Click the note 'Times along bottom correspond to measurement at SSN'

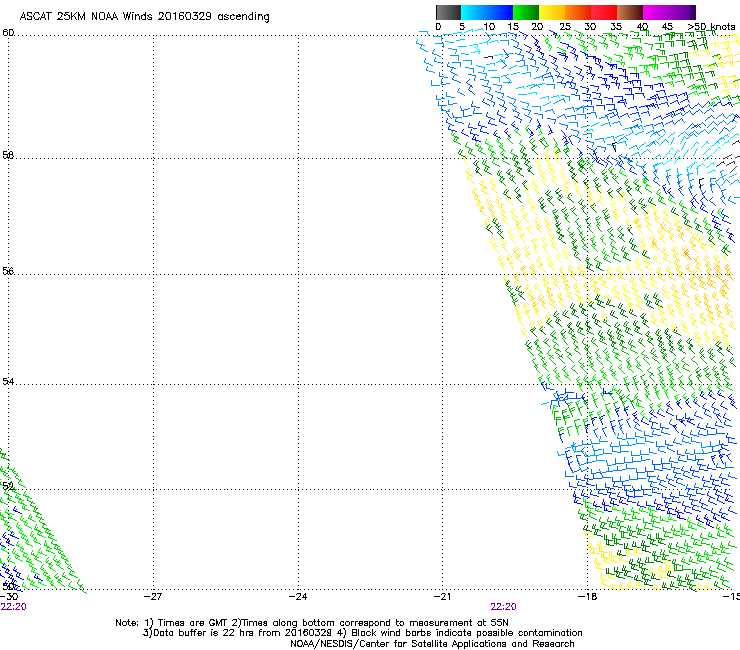[375, 623]
